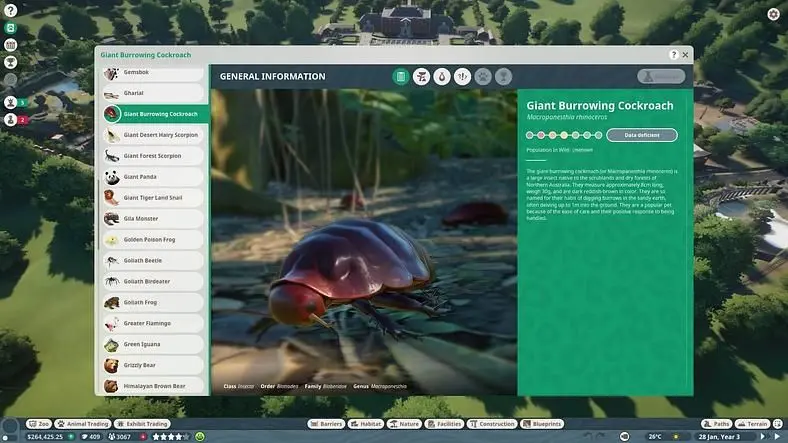Select Giant Forest Scorpion entry
Screen dimensions: 788x443
click(154, 156)
